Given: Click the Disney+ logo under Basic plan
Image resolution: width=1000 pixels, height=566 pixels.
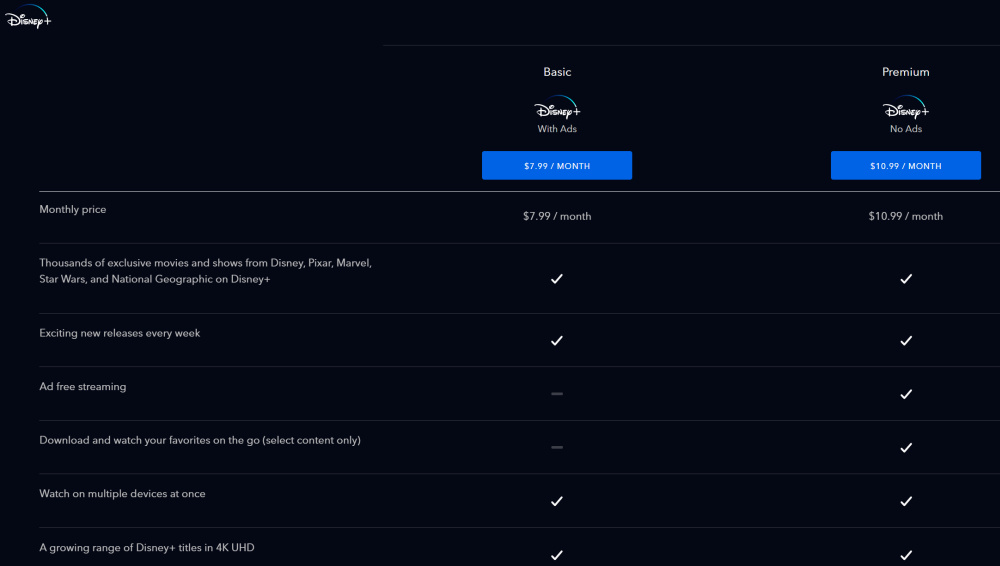Looking at the screenshot, I should pyautogui.click(x=557, y=108).
